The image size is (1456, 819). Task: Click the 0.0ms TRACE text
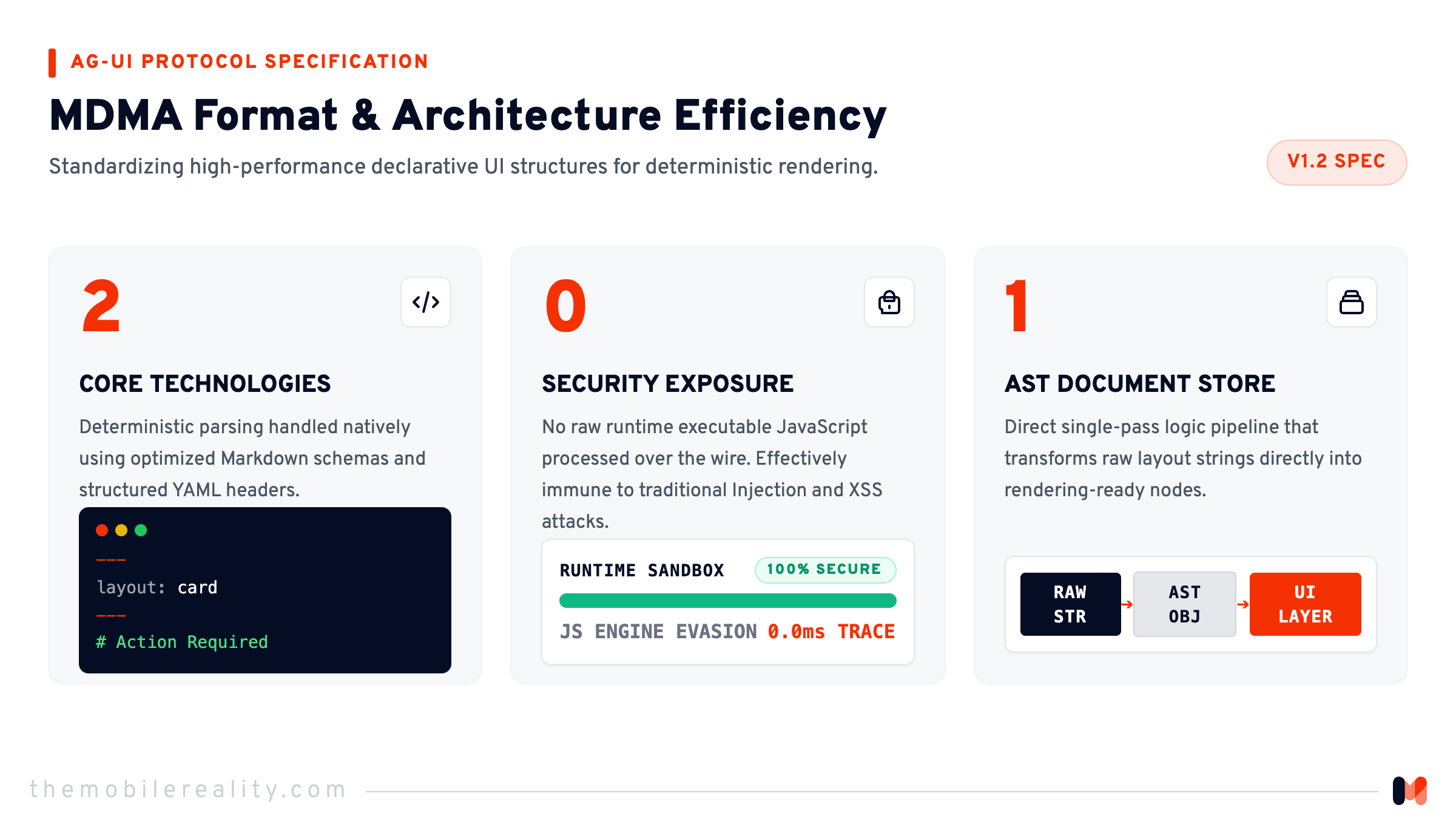tap(831, 632)
